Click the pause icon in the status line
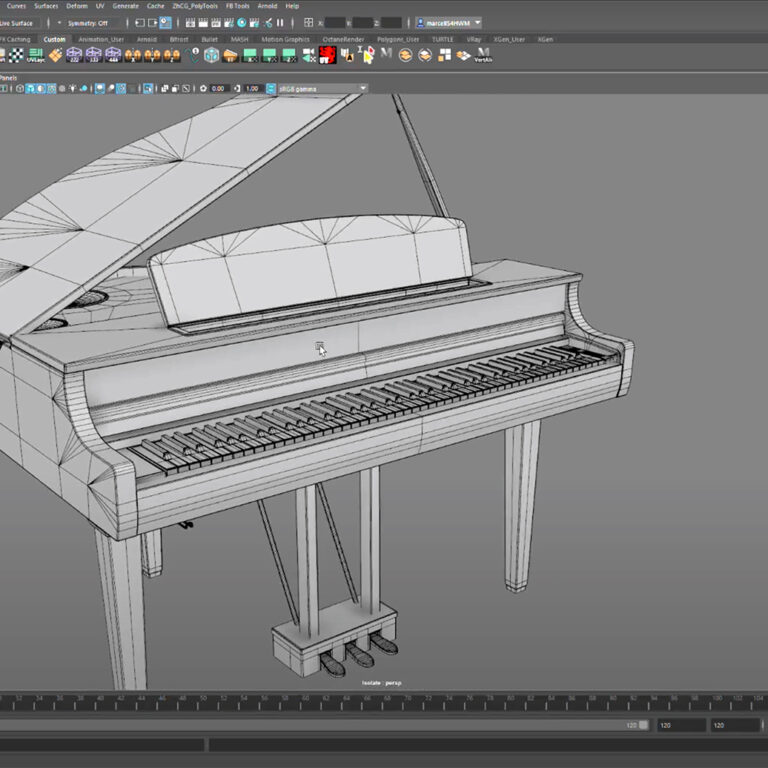768x768 pixels. tap(279, 22)
